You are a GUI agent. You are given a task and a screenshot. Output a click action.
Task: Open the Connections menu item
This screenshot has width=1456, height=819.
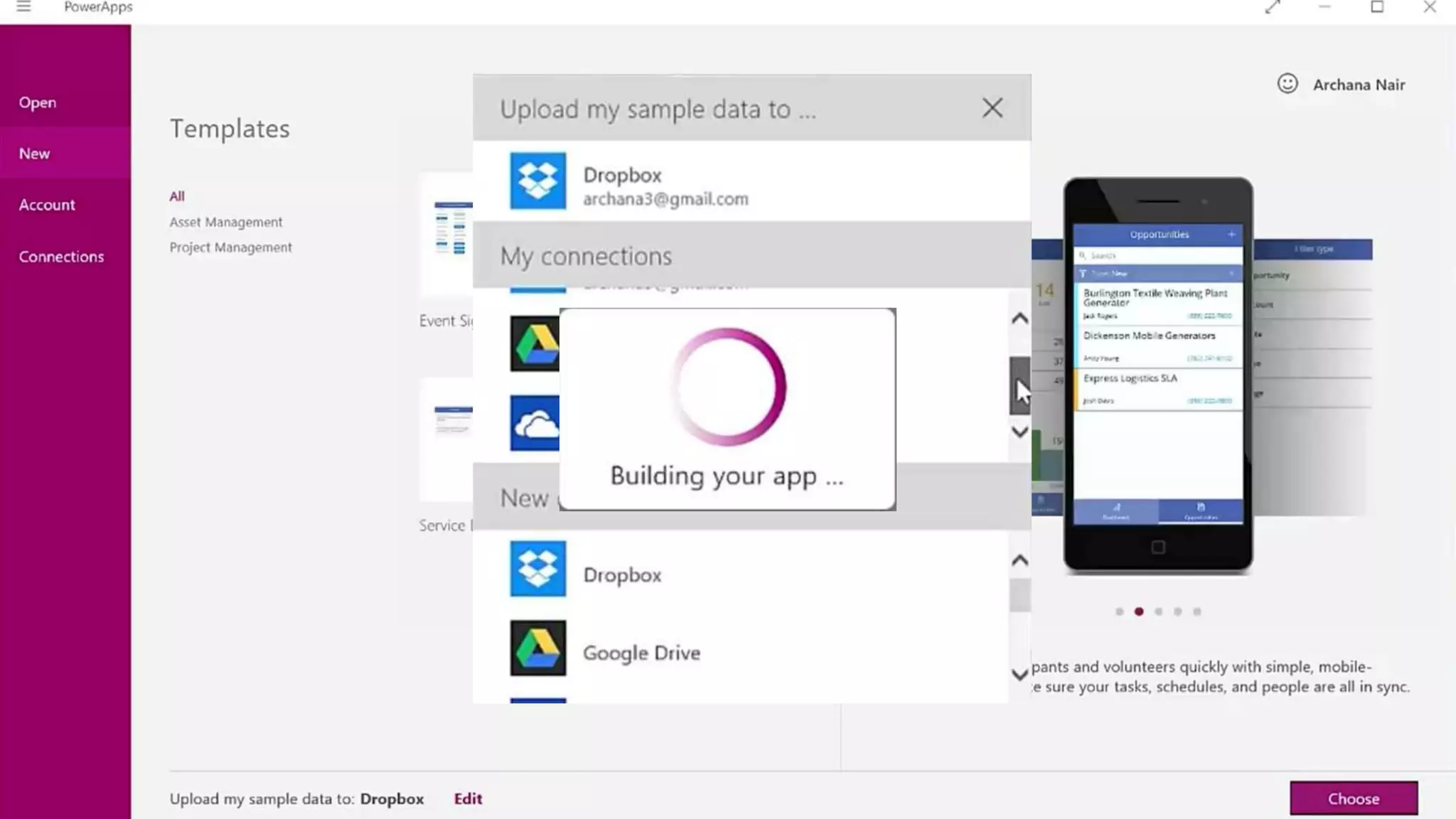click(x=61, y=257)
